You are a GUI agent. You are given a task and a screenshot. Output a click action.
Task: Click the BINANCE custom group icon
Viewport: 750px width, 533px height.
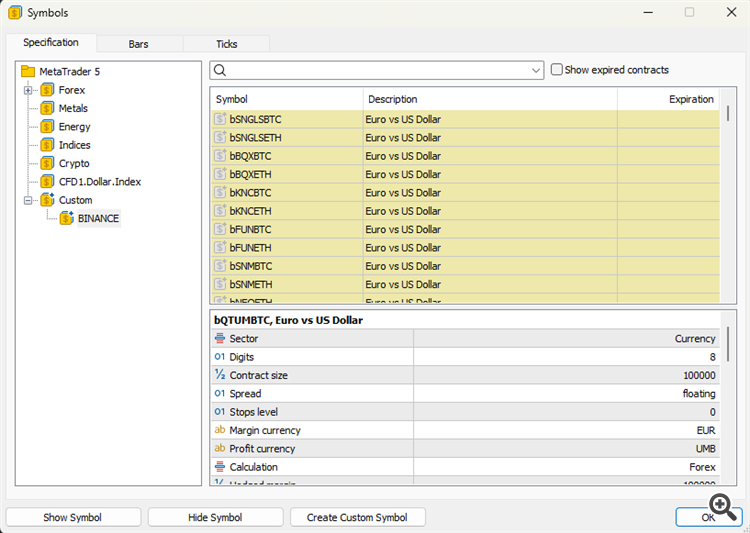pyautogui.click(x=66, y=218)
